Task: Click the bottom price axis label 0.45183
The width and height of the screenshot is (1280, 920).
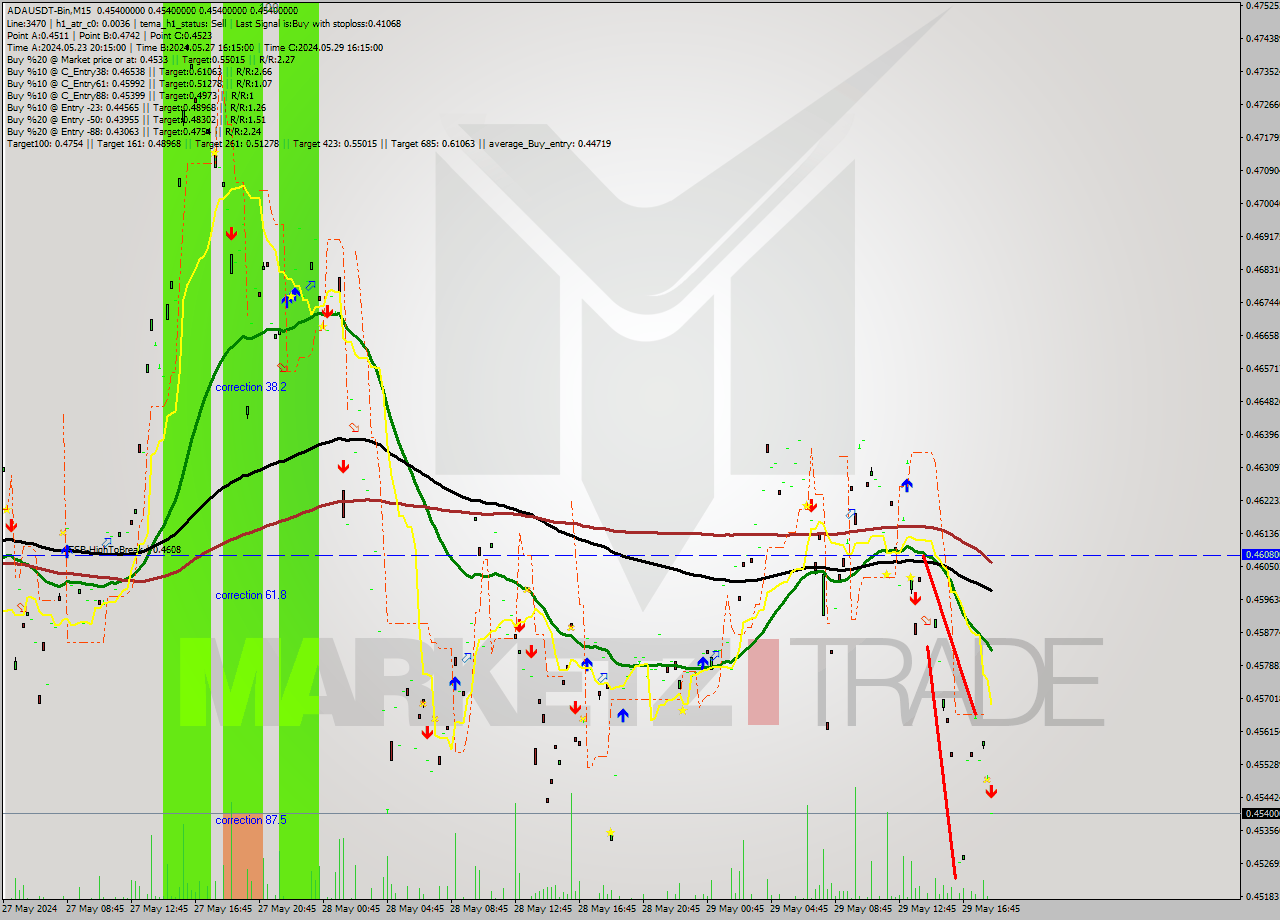Action: [x=1261, y=896]
